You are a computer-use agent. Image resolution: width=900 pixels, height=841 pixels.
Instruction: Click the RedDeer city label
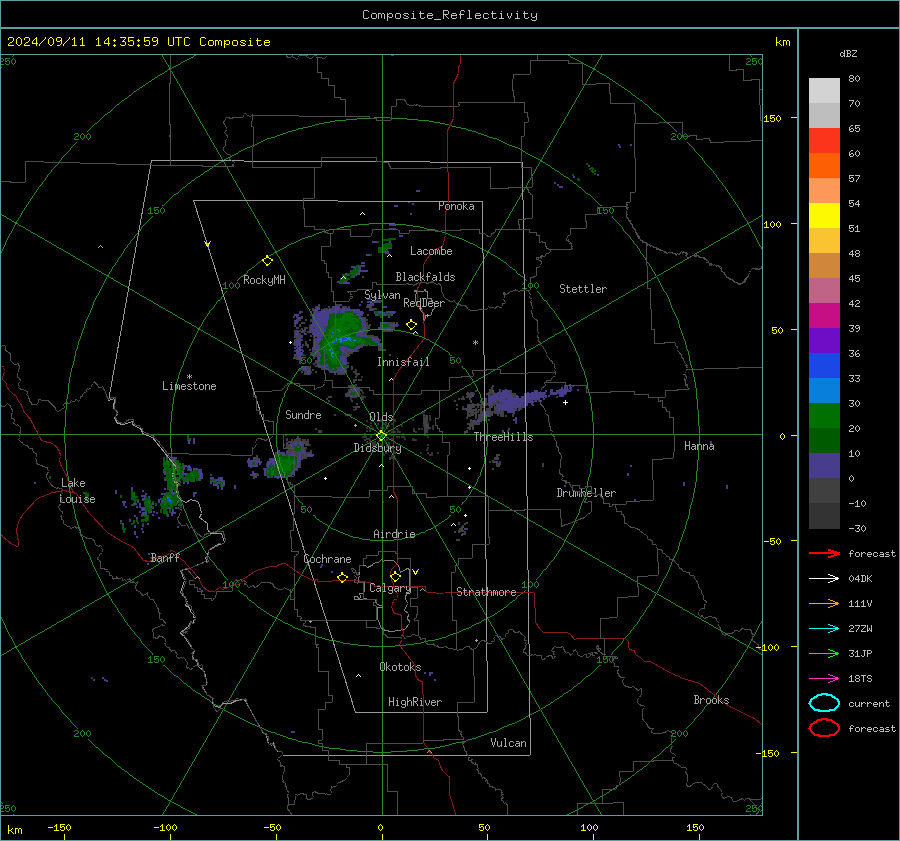point(424,303)
